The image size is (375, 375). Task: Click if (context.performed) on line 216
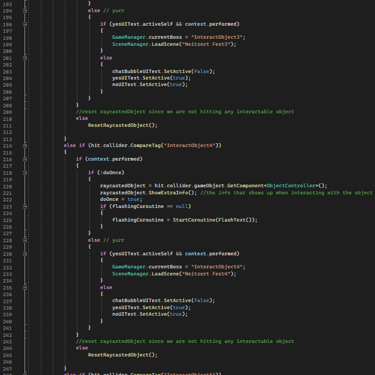(109, 159)
